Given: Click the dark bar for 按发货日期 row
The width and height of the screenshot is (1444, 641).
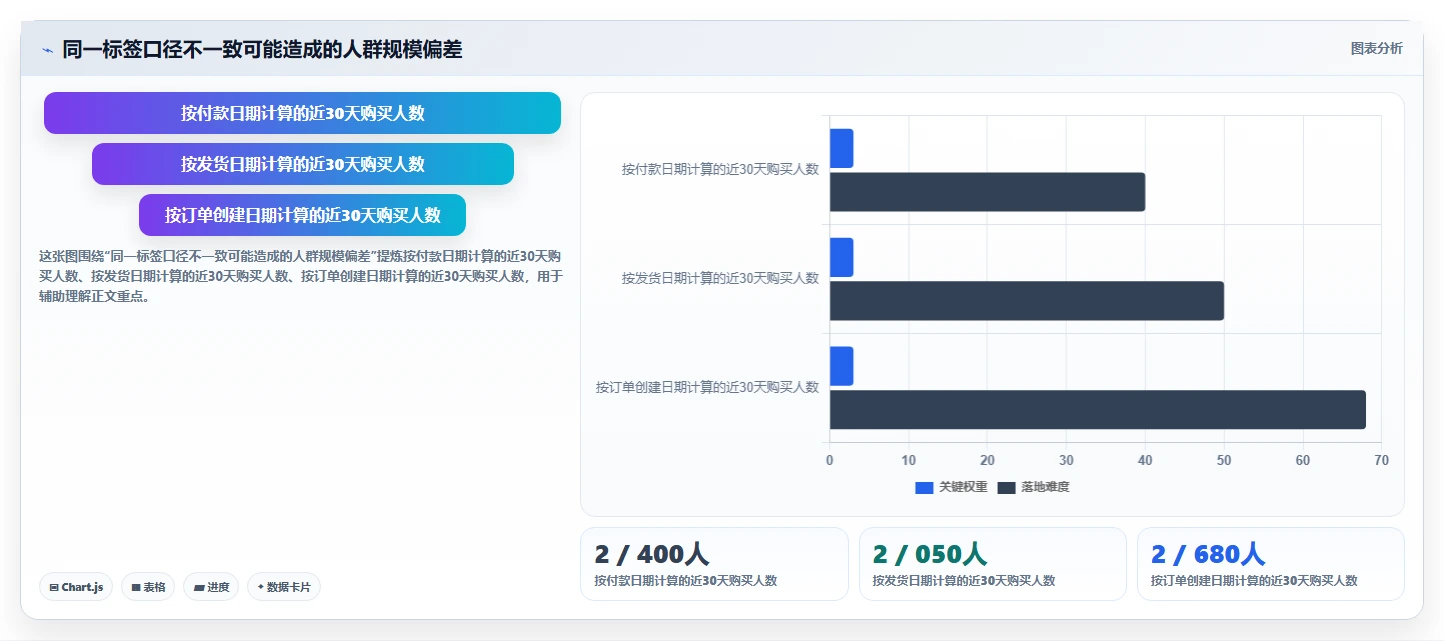Looking at the screenshot, I should tap(1027, 300).
